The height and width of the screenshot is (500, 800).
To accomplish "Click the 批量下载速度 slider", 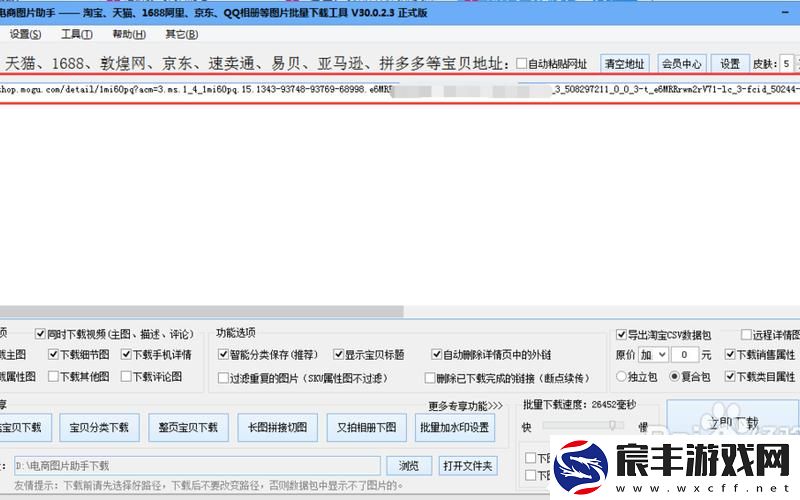I will [583, 425].
